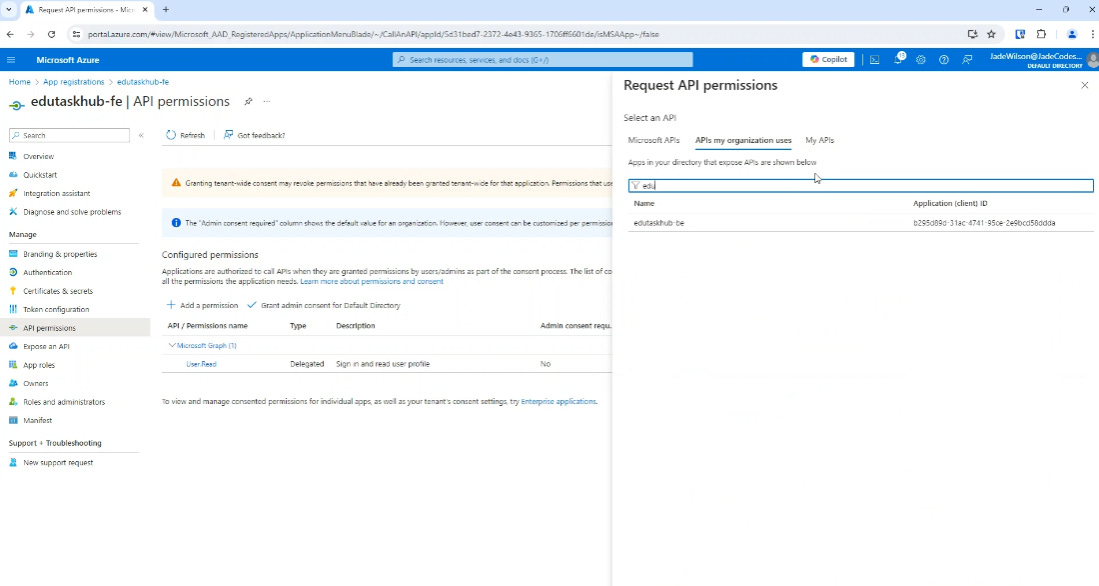Select API permissions in the sidebar

(75, 327)
